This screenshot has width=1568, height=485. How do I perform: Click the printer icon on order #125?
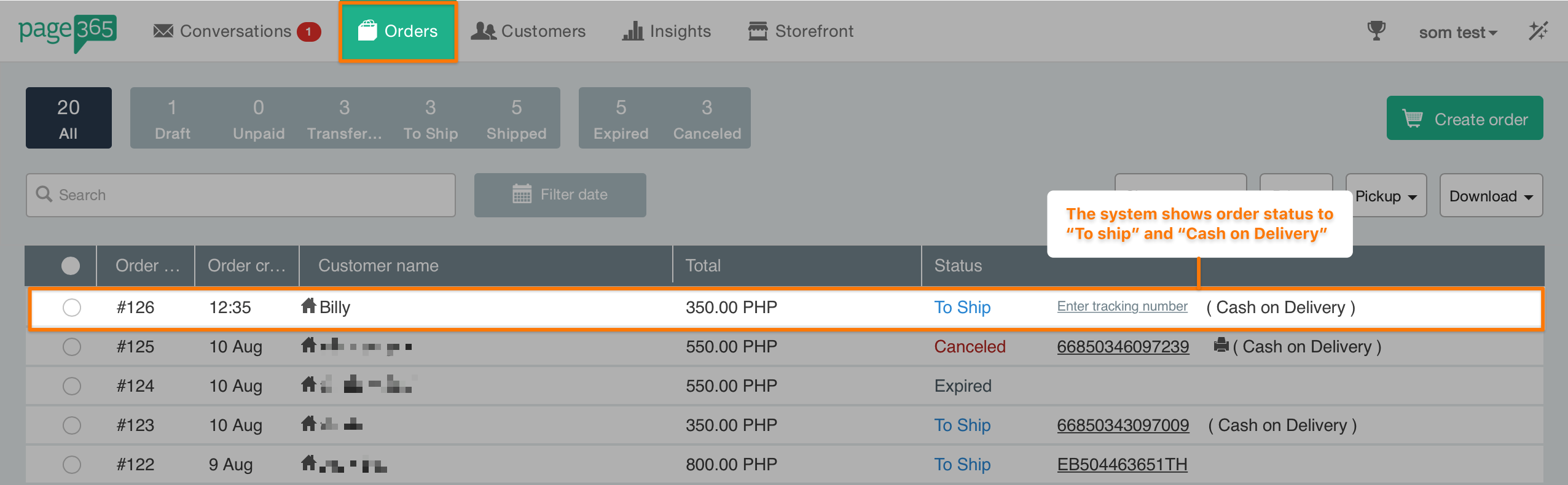[x=1221, y=346]
